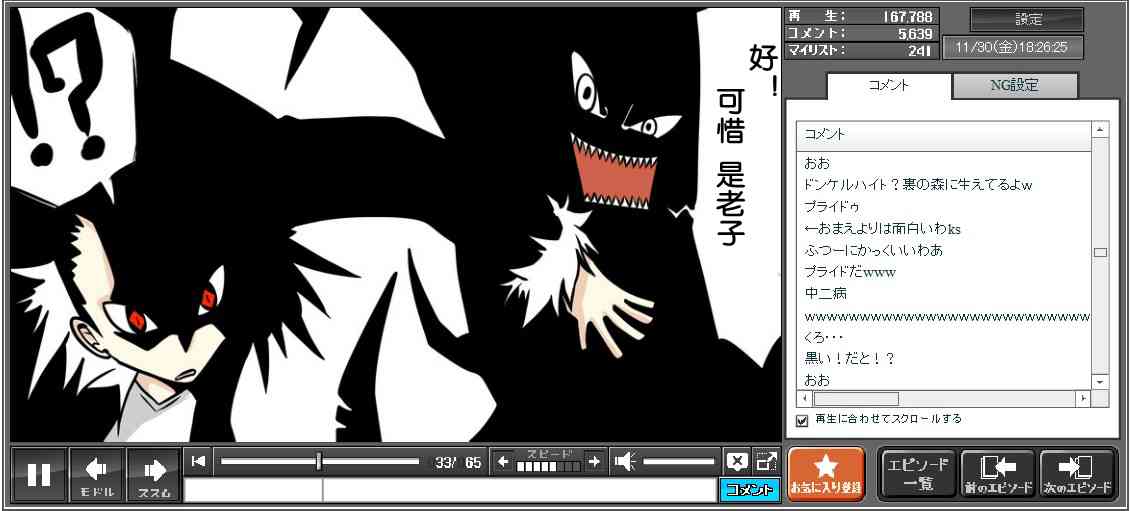Viewport: 1131px width, 511px height.
Task: Hide on-screen comments using the X bubble icon
Action: [x=736, y=461]
